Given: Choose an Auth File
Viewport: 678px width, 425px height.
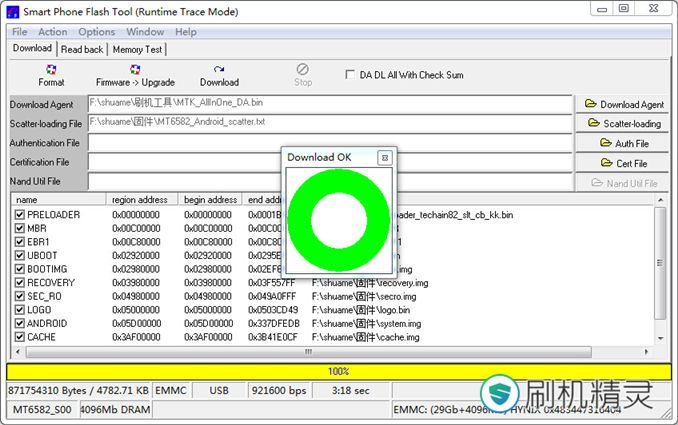Looking at the screenshot, I should [x=624, y=144].
